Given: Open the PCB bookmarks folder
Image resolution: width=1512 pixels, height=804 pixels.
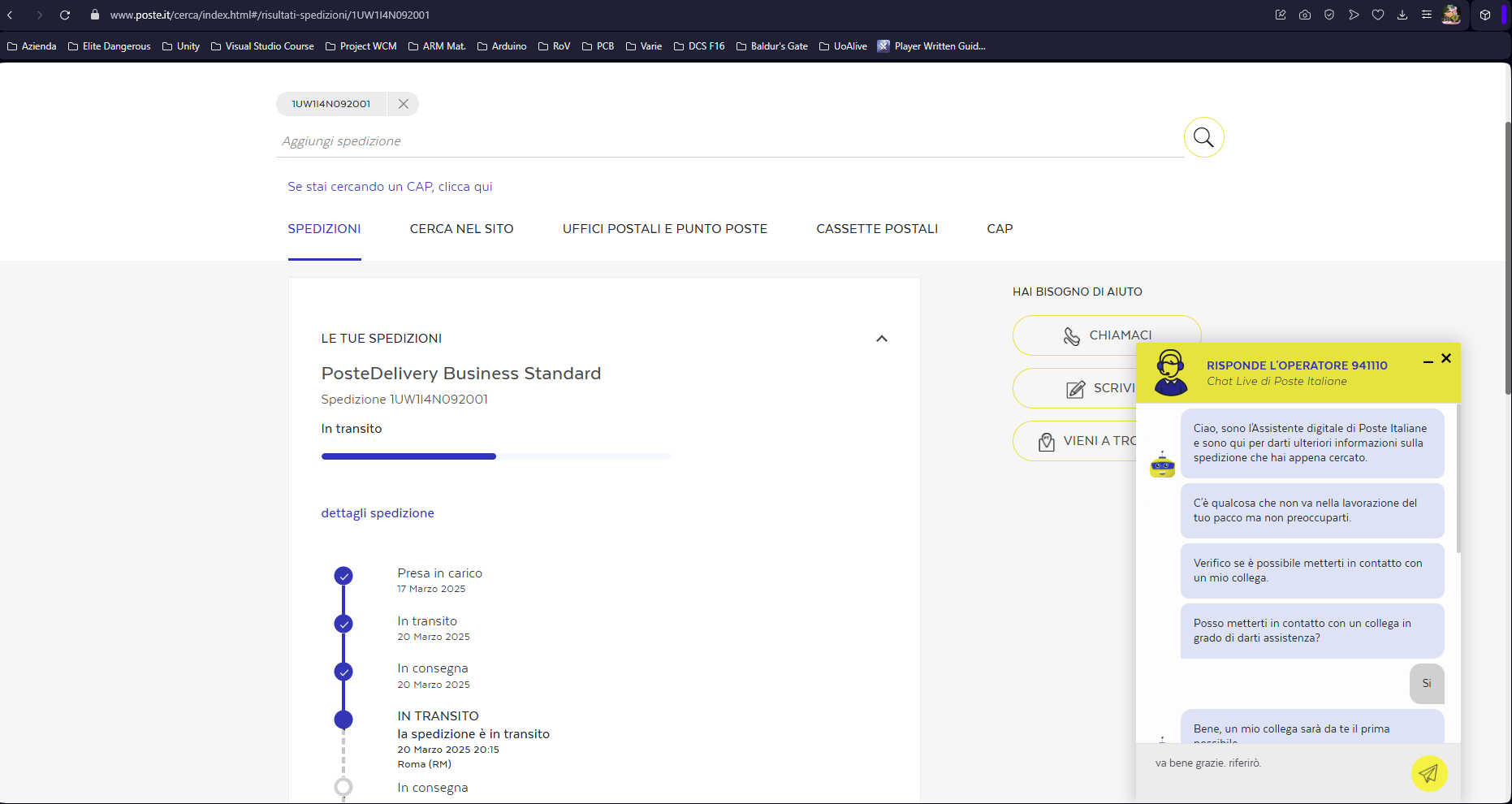Looking at the screenshot, I should (598, 46).
